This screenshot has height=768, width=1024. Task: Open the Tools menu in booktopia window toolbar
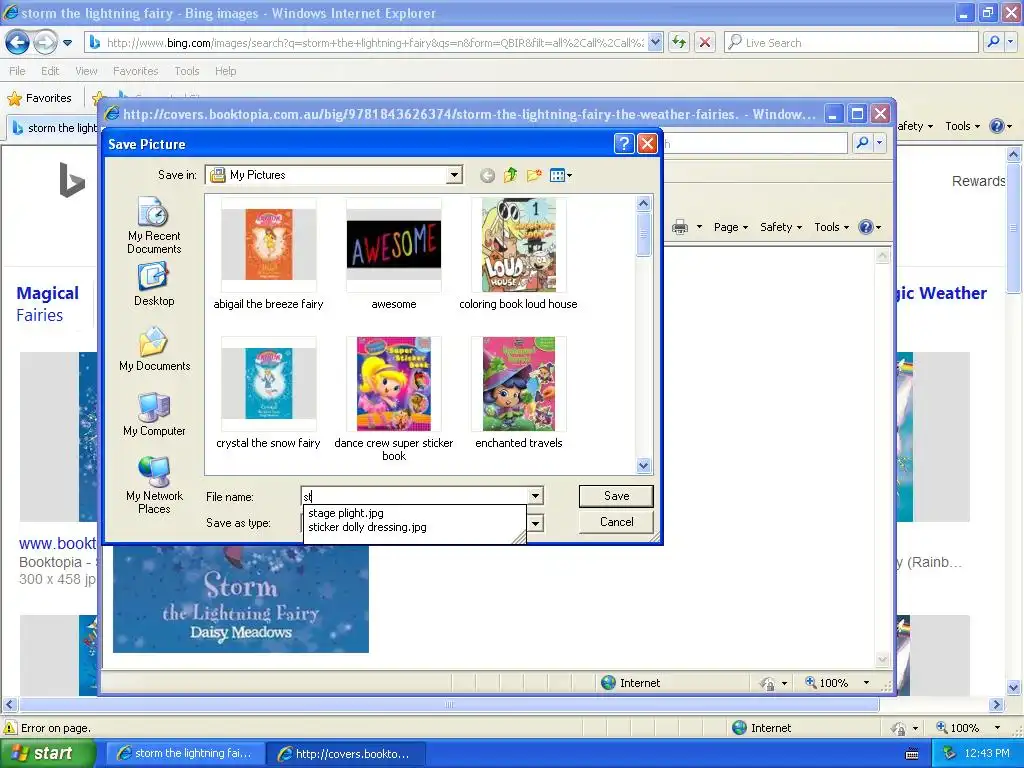click(x=831, y=227)
